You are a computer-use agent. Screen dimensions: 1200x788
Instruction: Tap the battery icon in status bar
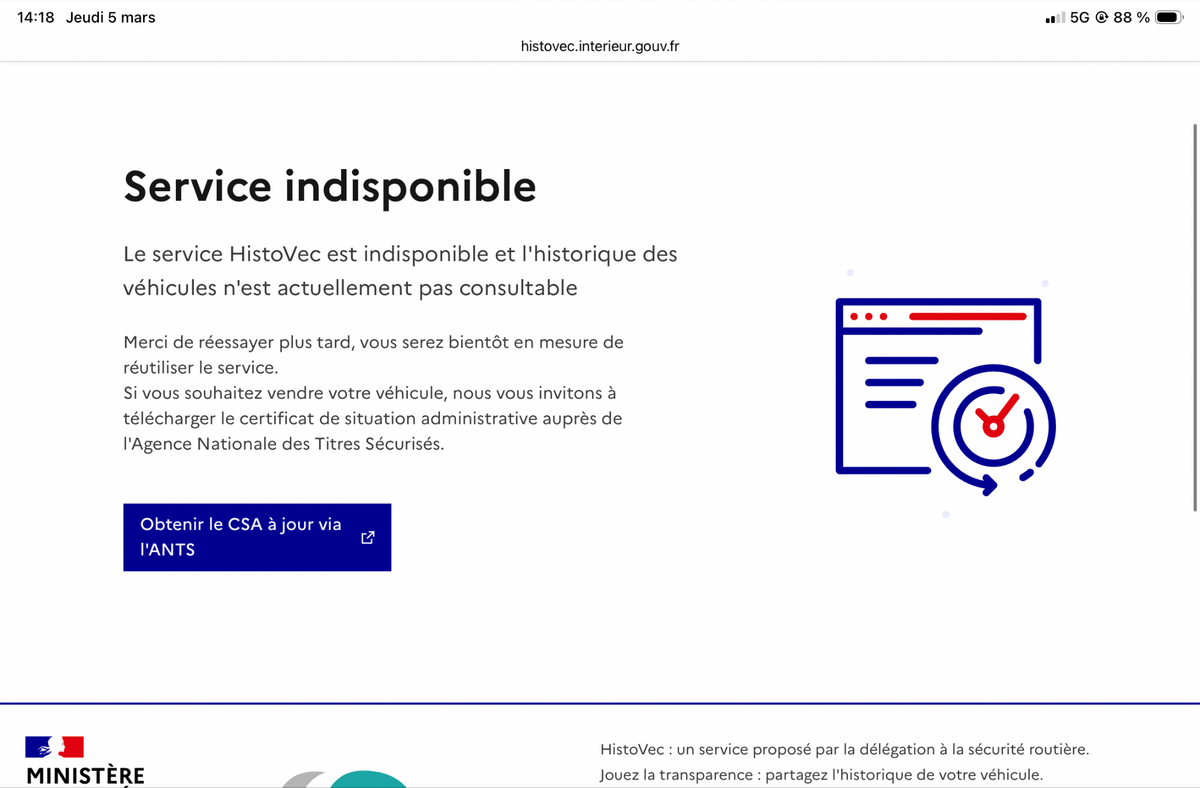[1170, 17]
